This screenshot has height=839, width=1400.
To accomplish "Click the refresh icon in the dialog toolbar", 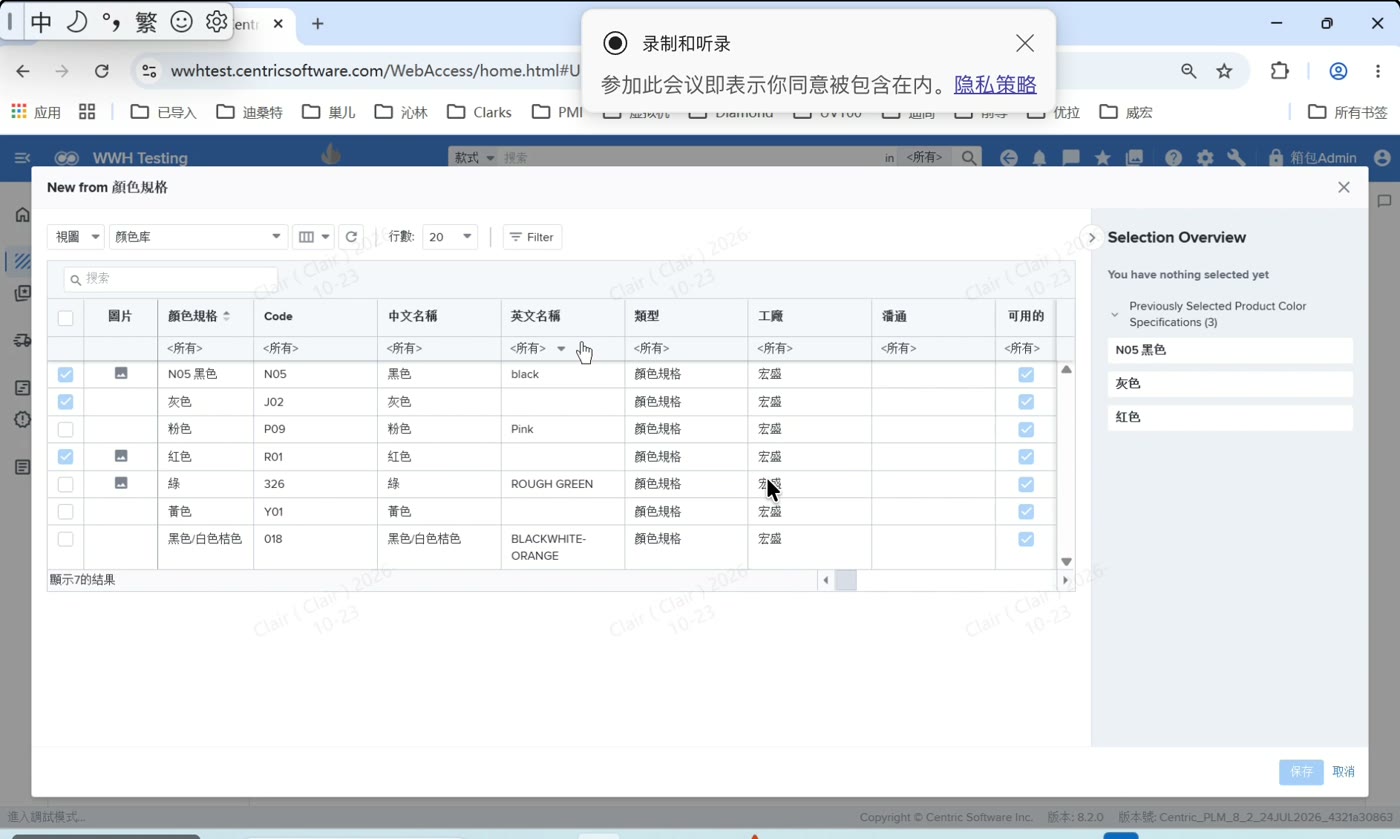I will click(x=351, y=237).
